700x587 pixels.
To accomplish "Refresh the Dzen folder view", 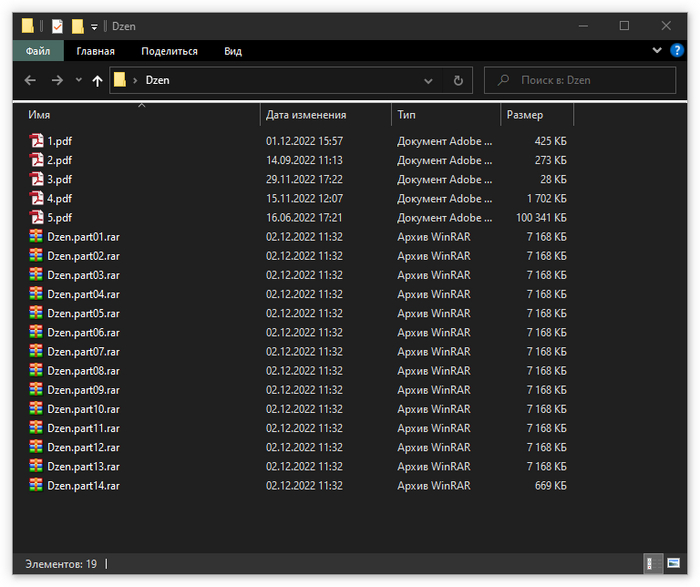I will [458, 81].
